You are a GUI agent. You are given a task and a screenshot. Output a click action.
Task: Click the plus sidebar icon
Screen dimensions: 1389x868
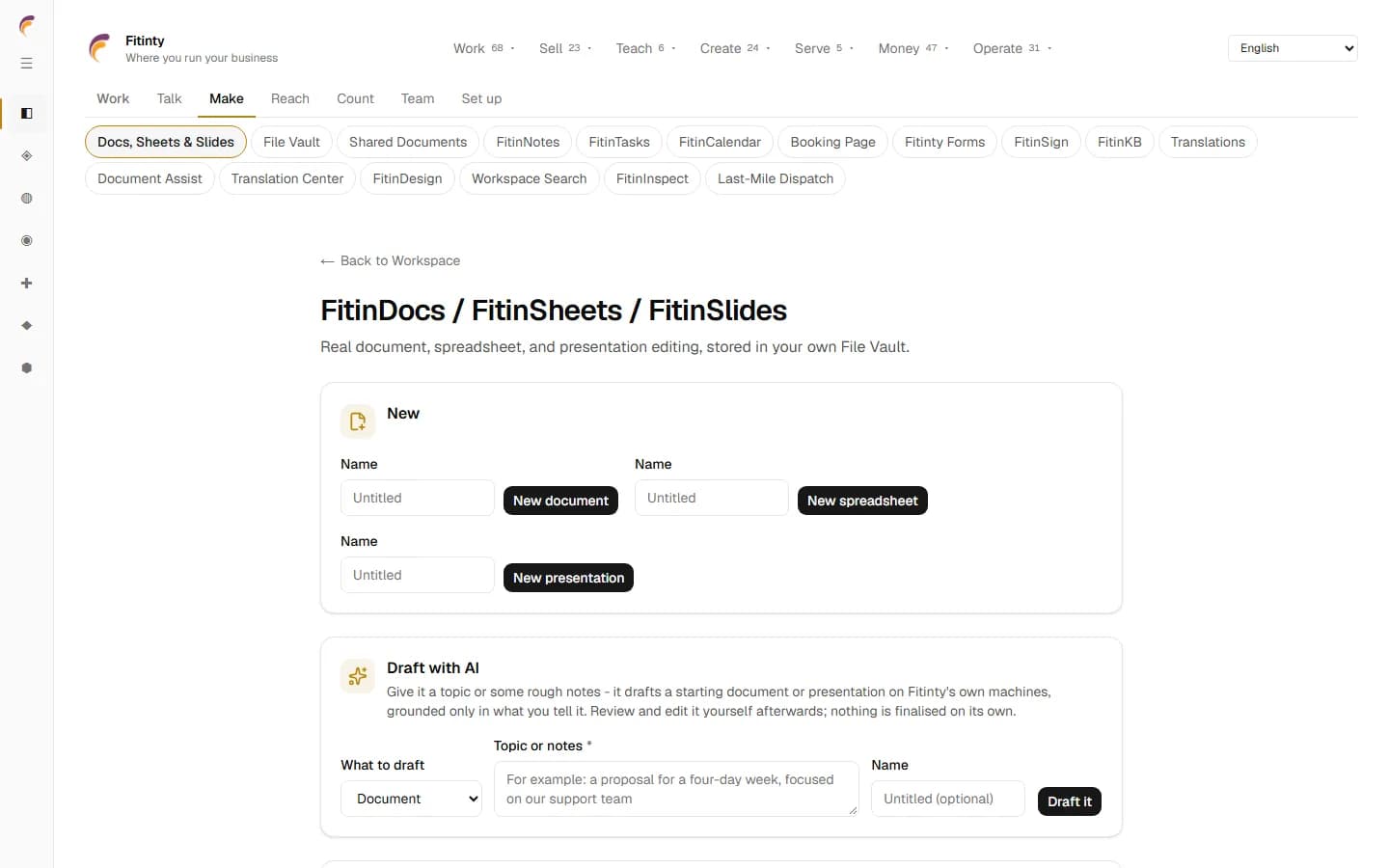tap(26, 284)
